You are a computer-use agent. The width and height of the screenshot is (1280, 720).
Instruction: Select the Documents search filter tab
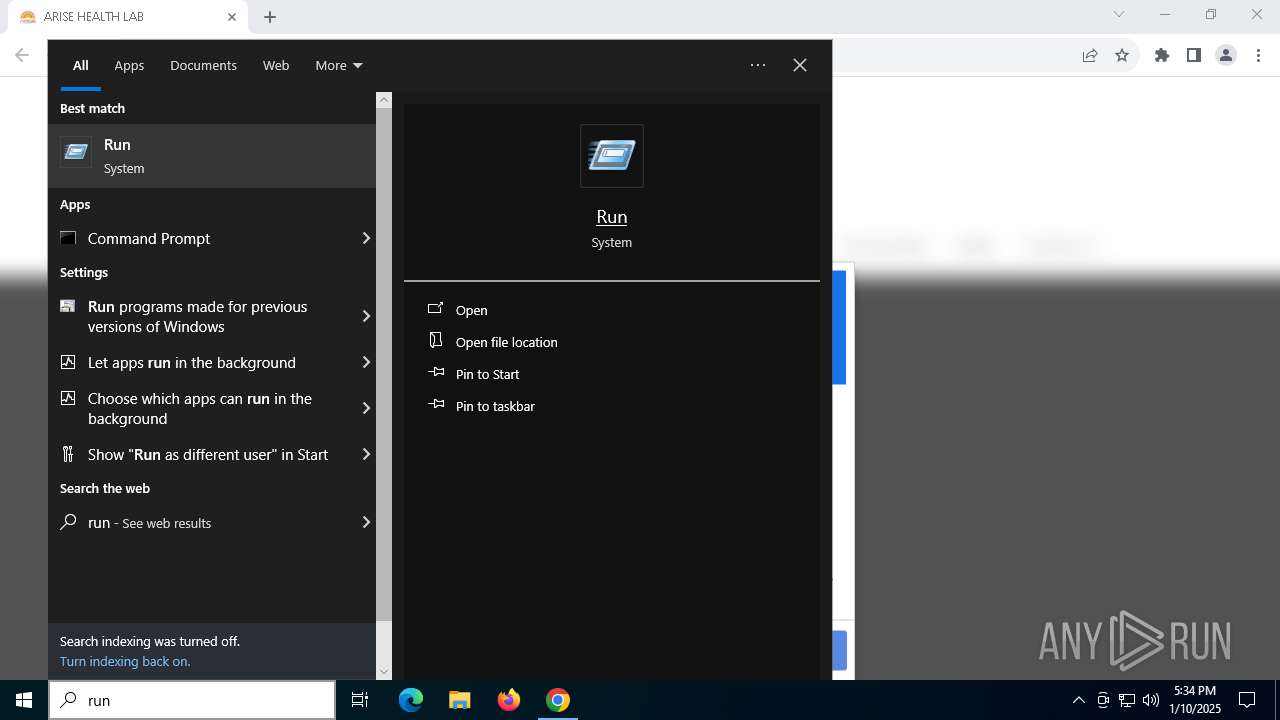(x=203, y=65)
